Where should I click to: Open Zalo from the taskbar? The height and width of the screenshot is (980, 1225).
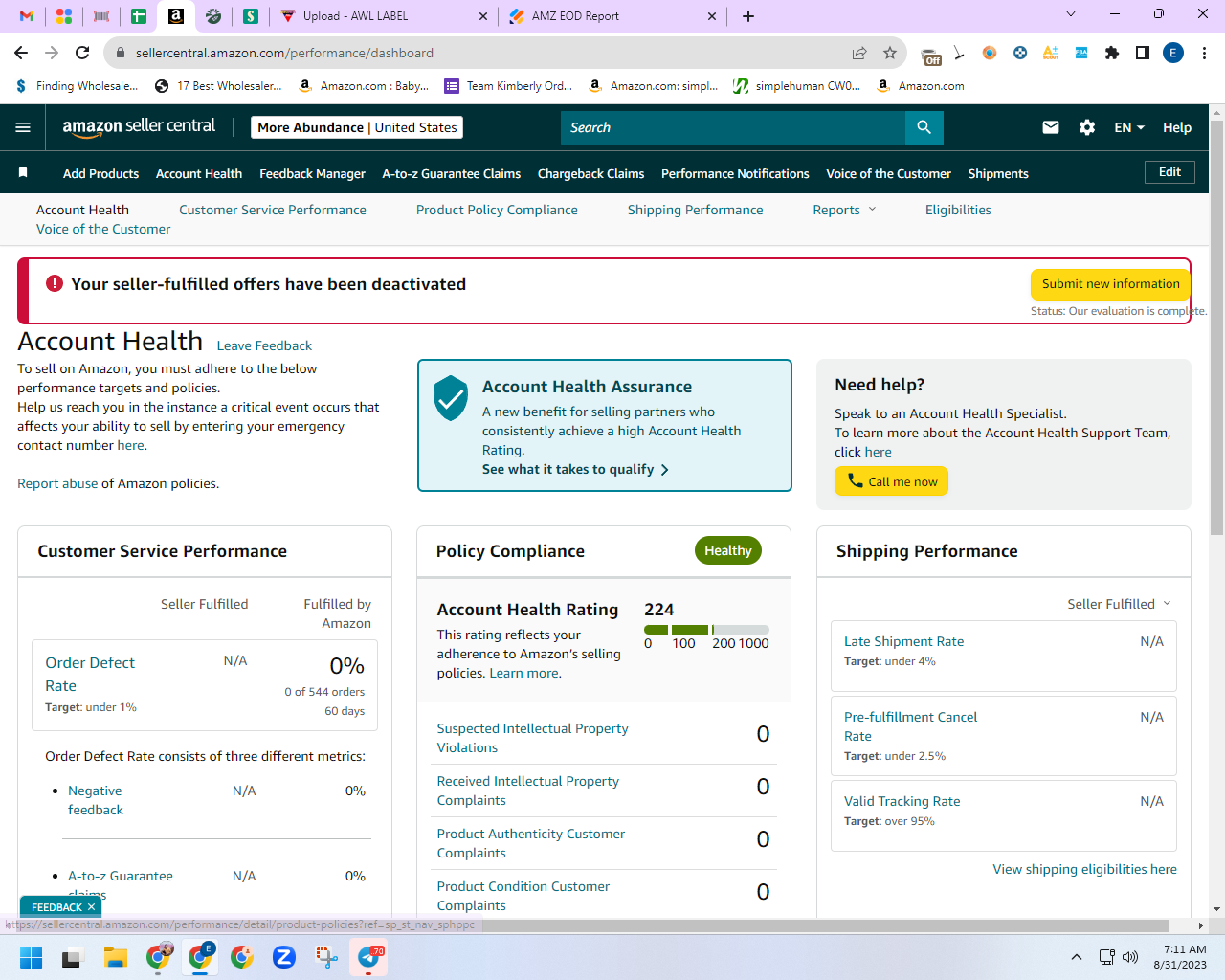point(284,957)
